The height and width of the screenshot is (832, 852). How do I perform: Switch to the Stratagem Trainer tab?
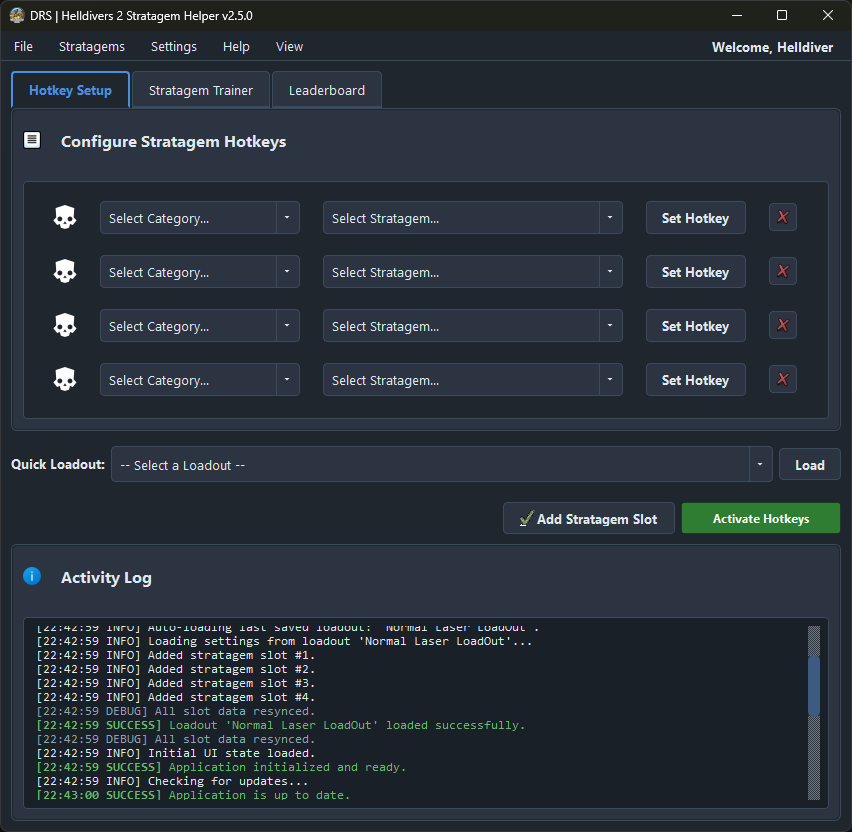click(x=201, y=90)
